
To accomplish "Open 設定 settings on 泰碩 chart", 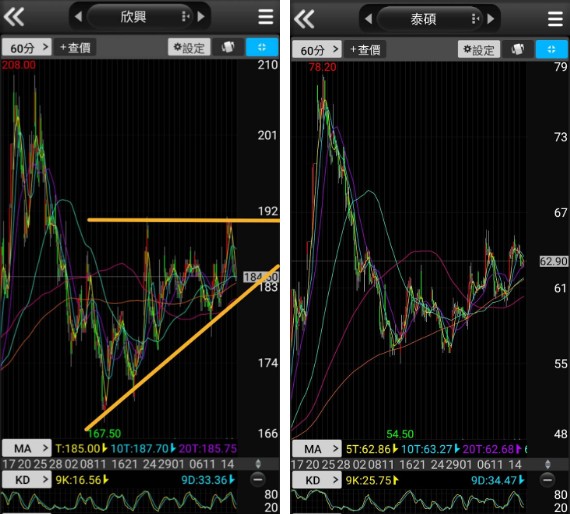I will 479,49.
